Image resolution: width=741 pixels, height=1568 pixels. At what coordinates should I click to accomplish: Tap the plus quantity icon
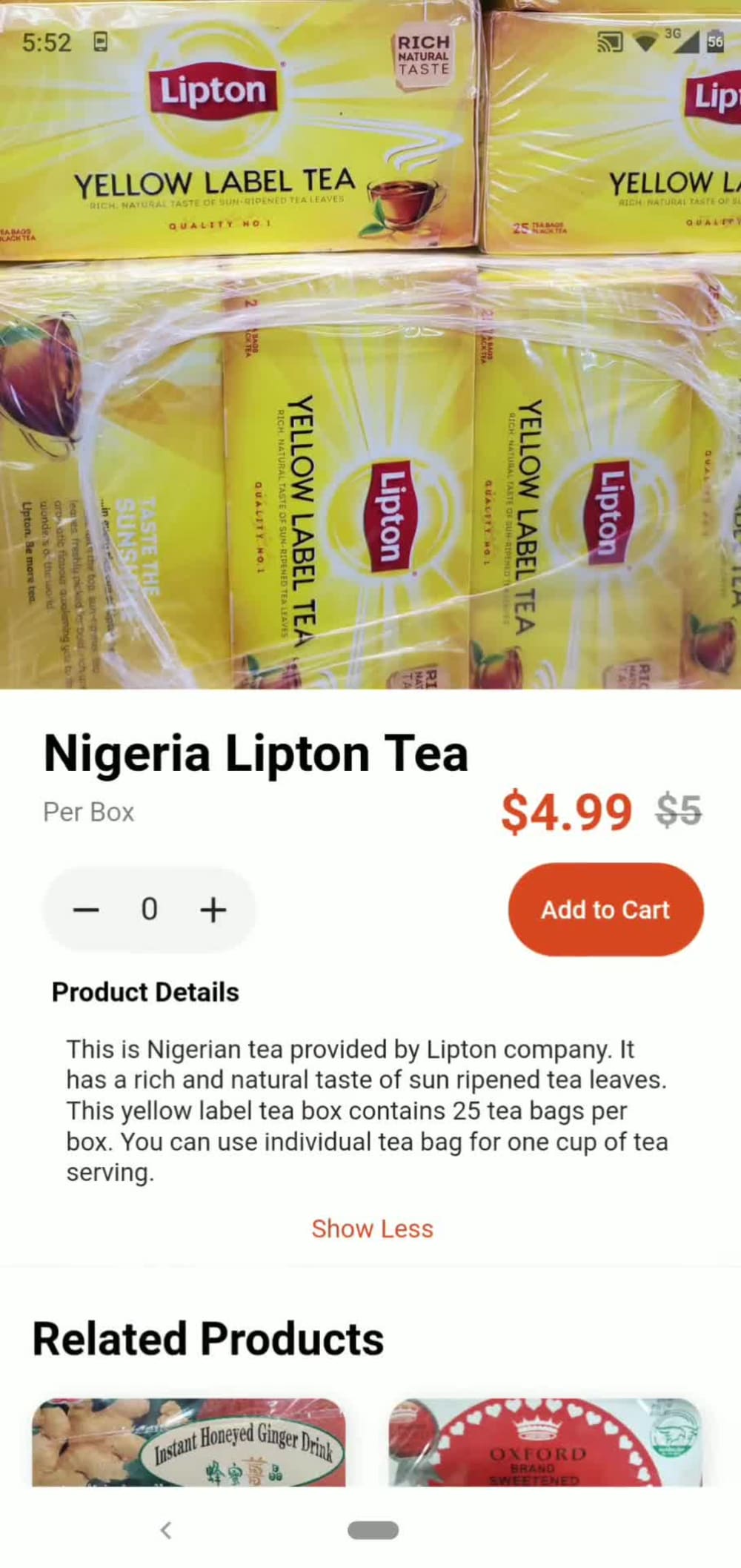pos(213,910)
